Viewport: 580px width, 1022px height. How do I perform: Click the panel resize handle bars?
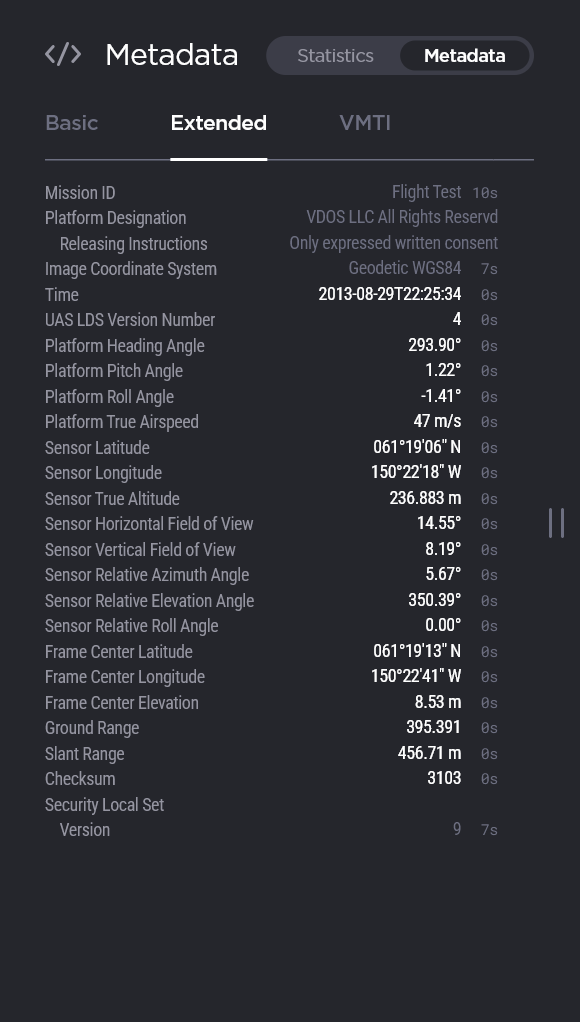(557, 523)
